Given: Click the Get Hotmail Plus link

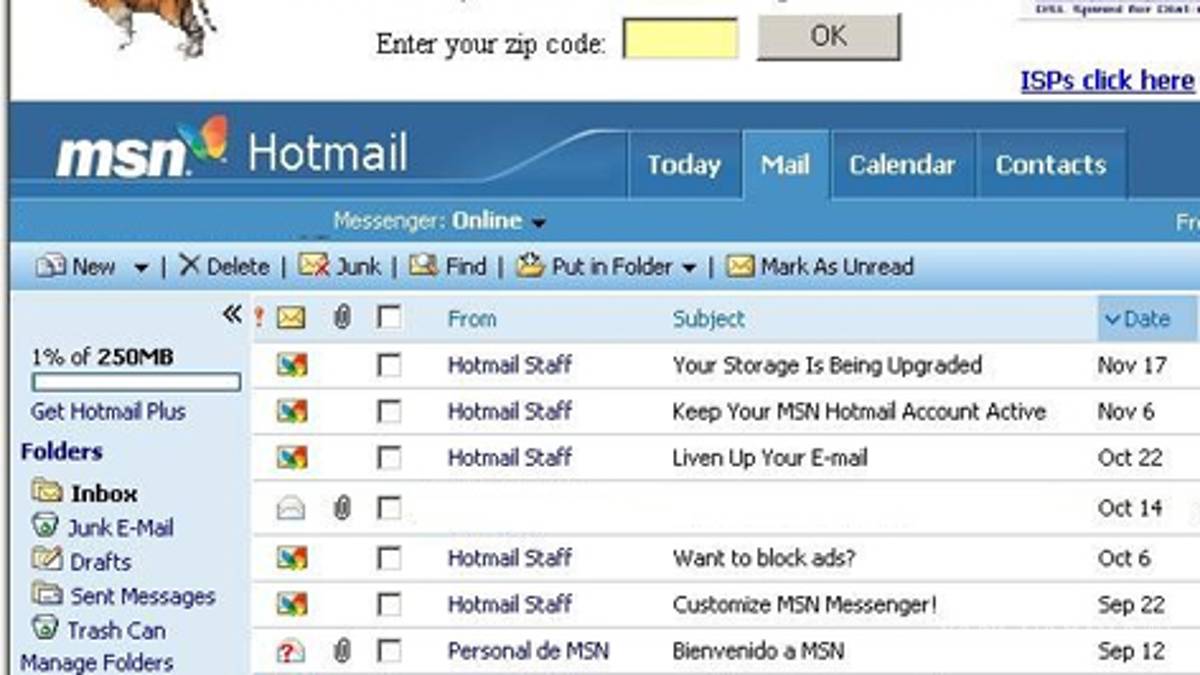Looking at the screenshot, I should (x=108, y=411).
